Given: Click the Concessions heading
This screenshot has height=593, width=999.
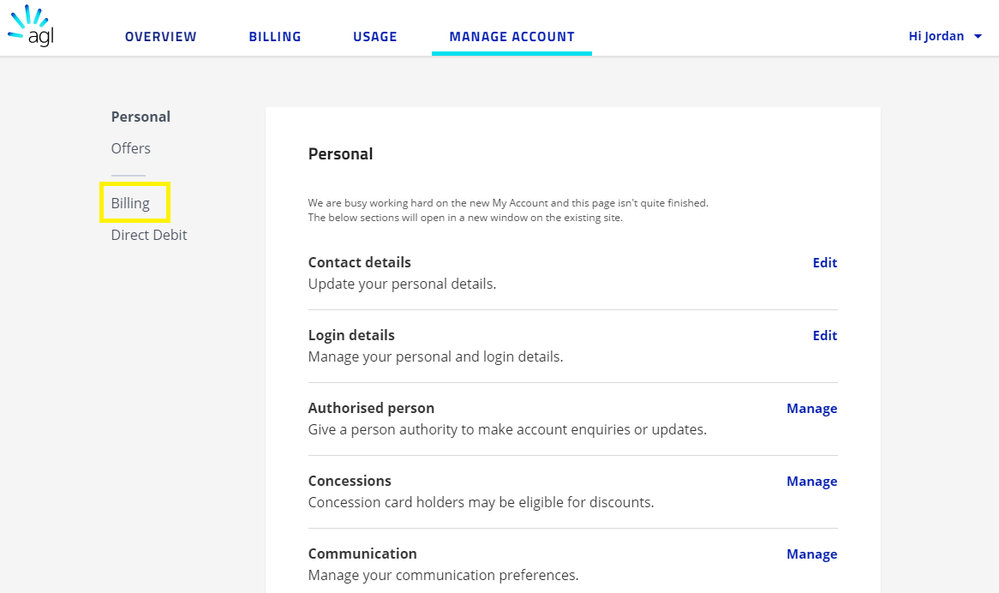Looking at the screenshot, I should point(350,482).
